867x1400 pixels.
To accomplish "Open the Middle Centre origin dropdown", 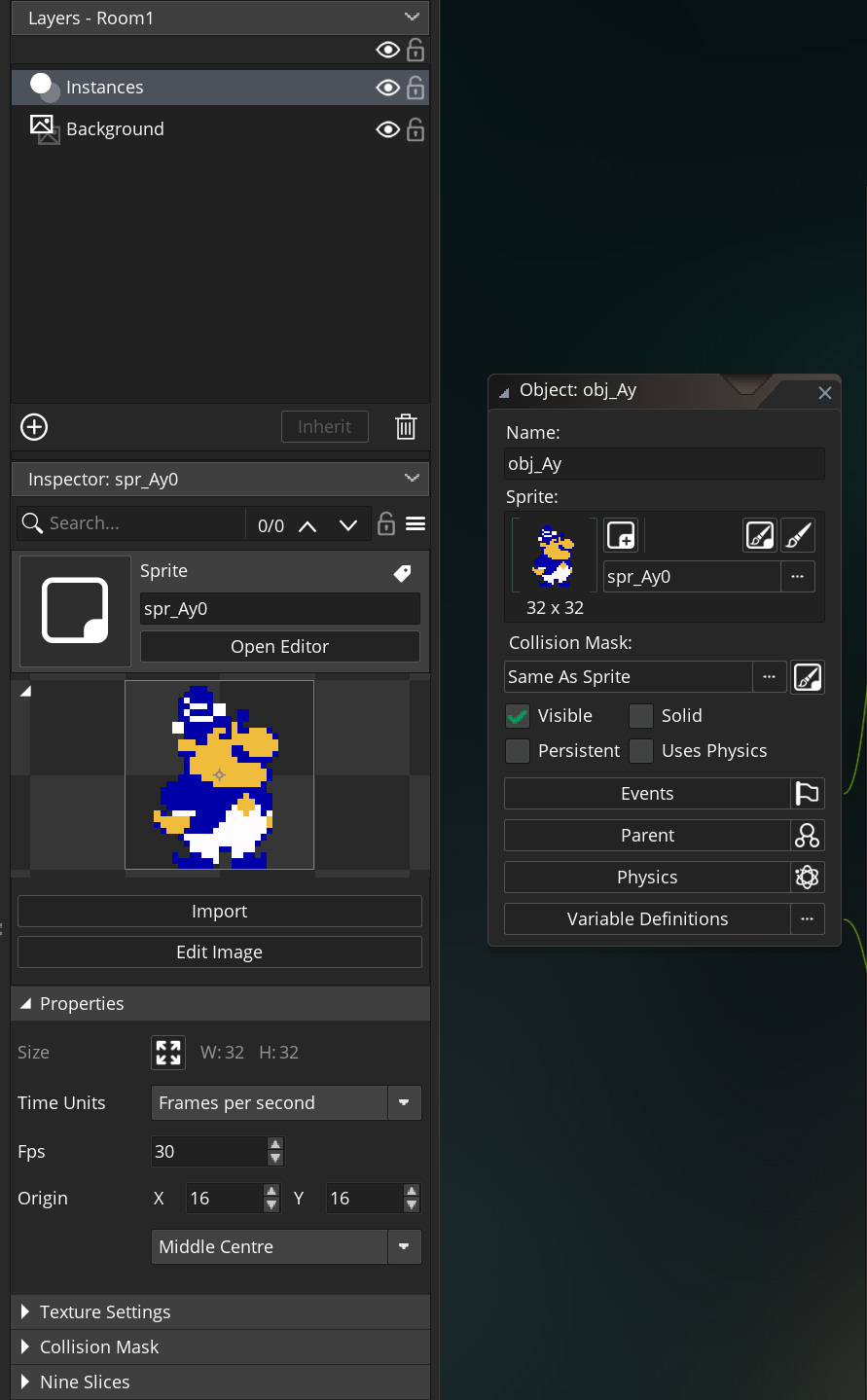I will point(286,1246).
